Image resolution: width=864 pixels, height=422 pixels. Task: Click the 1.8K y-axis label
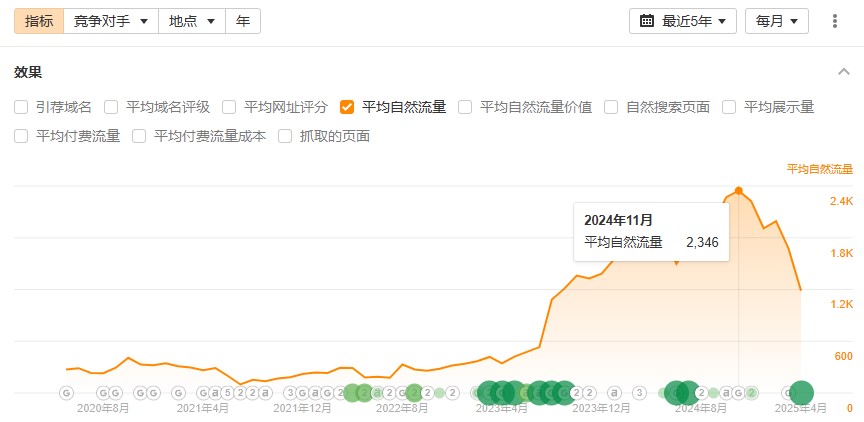(841, 253)
